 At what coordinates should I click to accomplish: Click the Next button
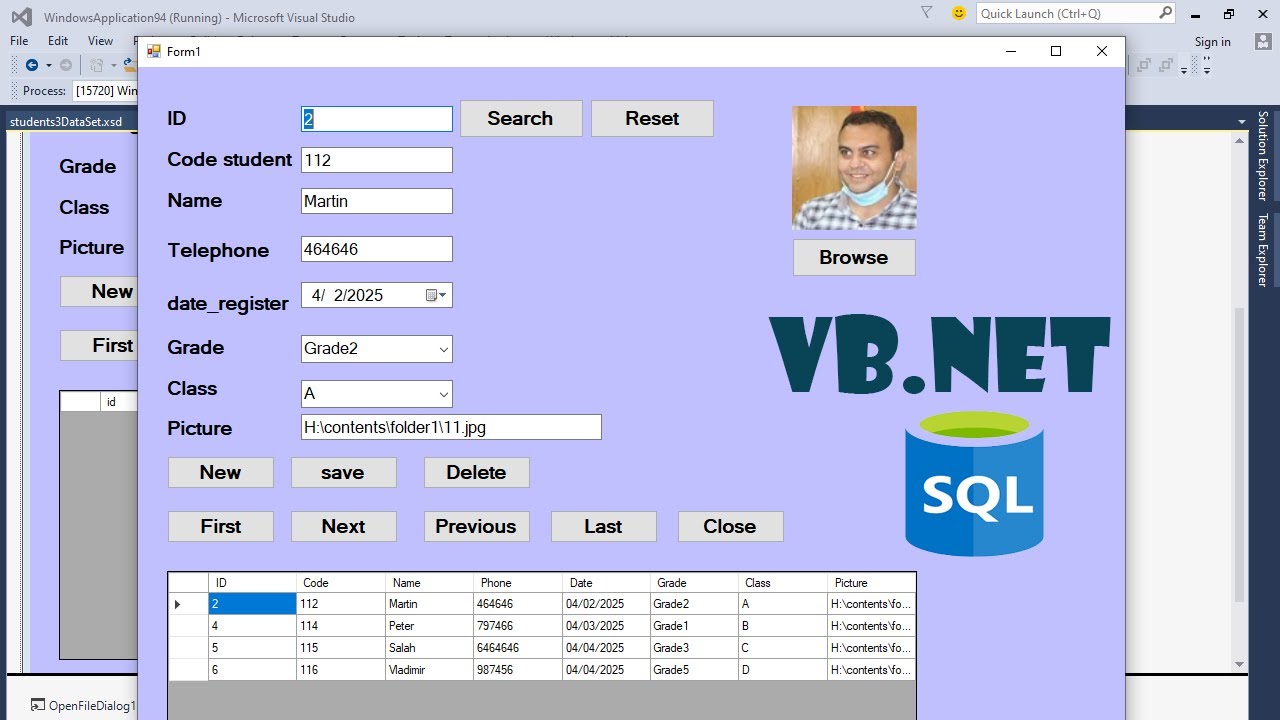(x=343, y=526)
